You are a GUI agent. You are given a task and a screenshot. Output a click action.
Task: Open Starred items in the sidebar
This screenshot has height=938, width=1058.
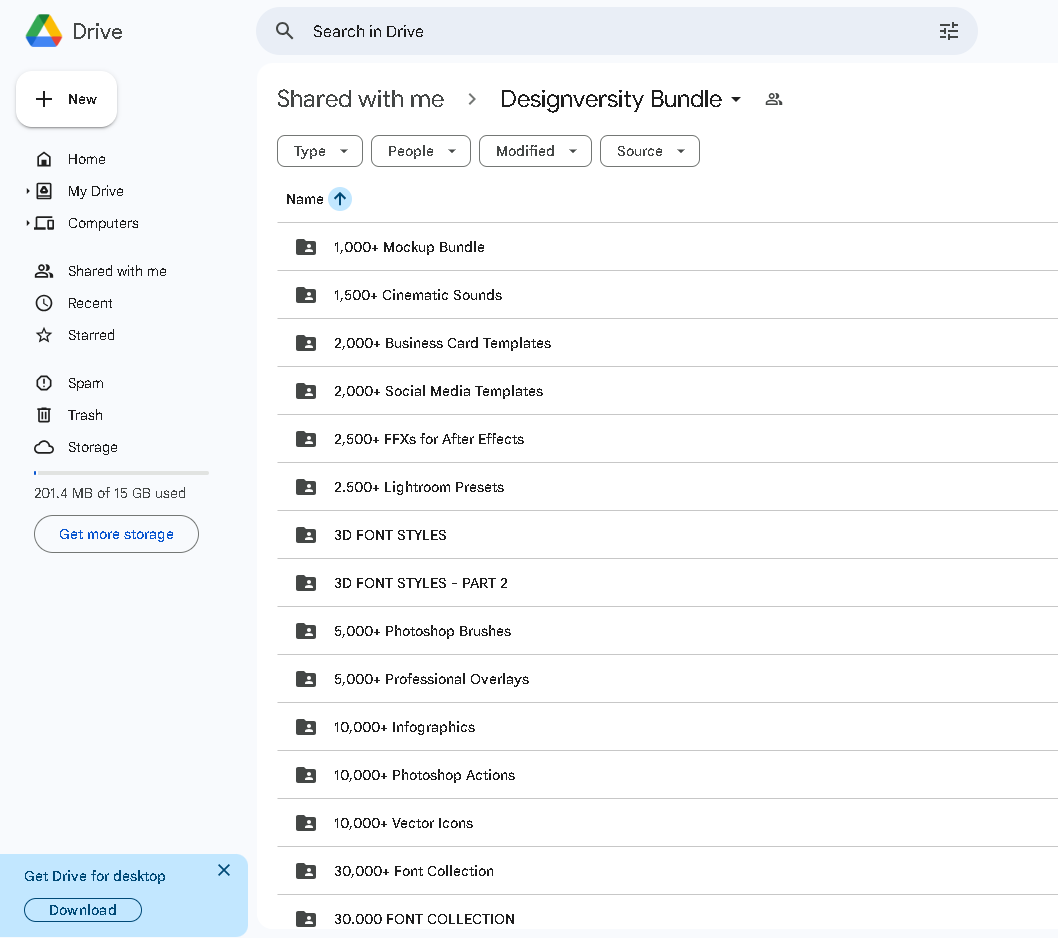pos(91,335)
